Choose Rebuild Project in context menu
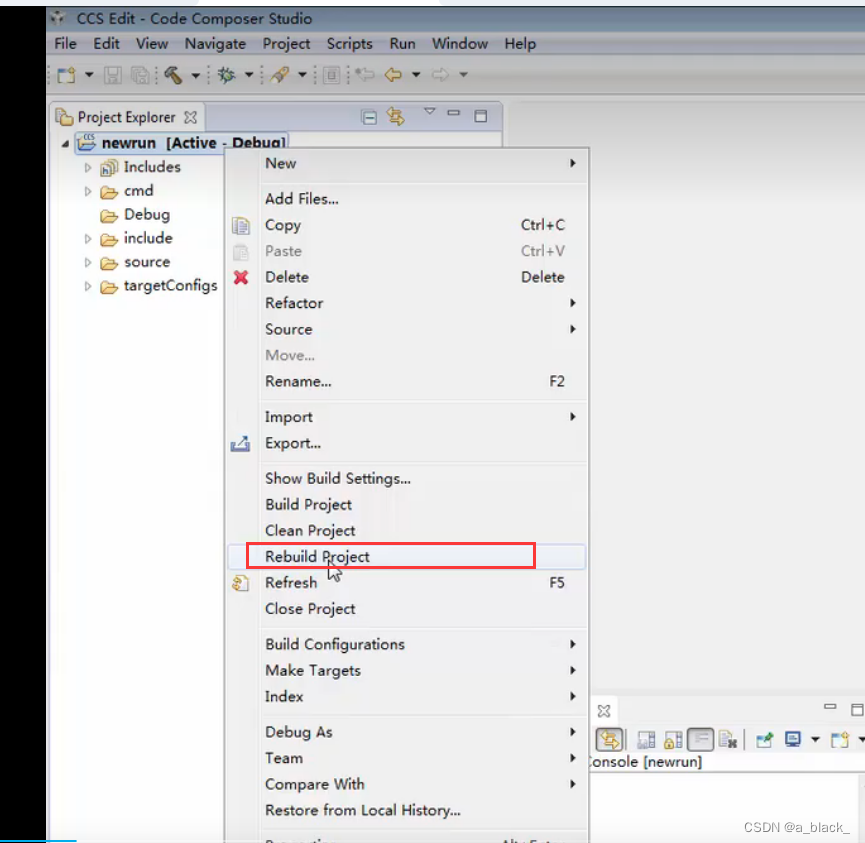Image resolution: width=865 pixels, height=843 pixels. (406, 557)
